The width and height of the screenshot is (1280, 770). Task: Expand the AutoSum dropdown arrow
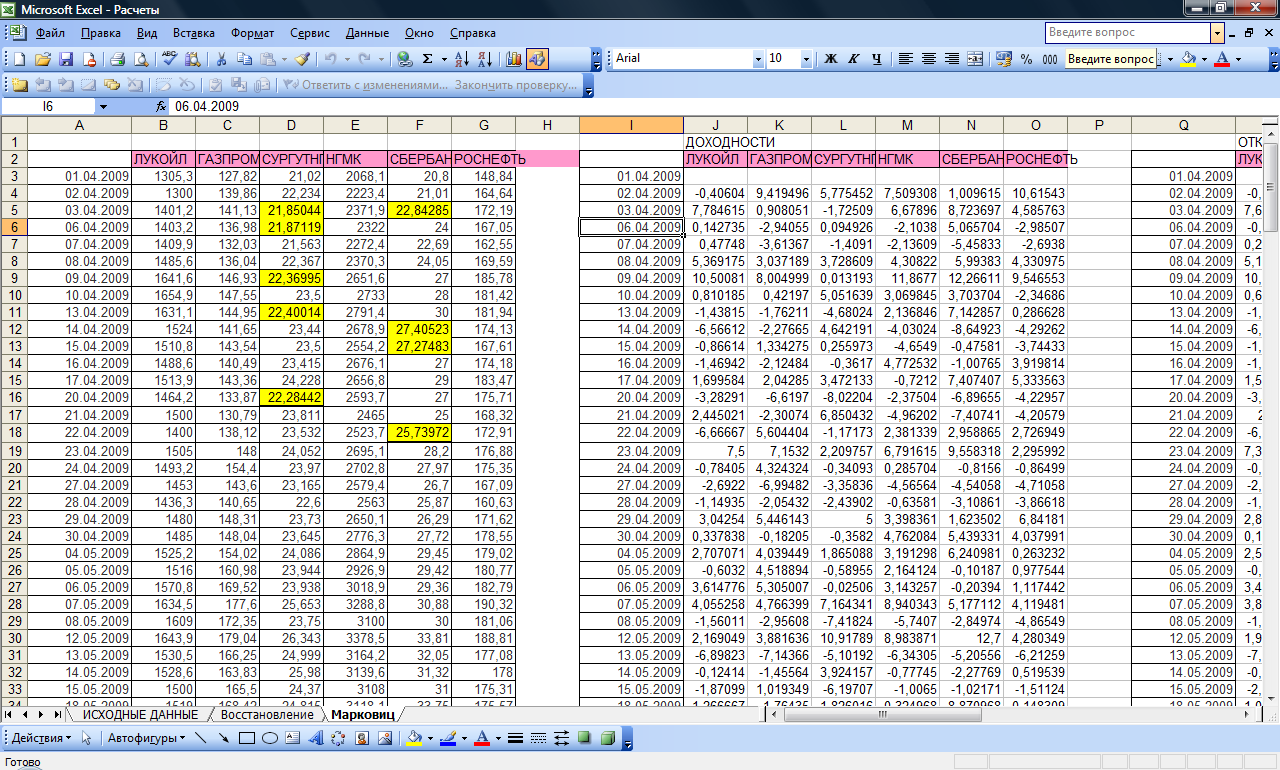[x=444, y=59]
